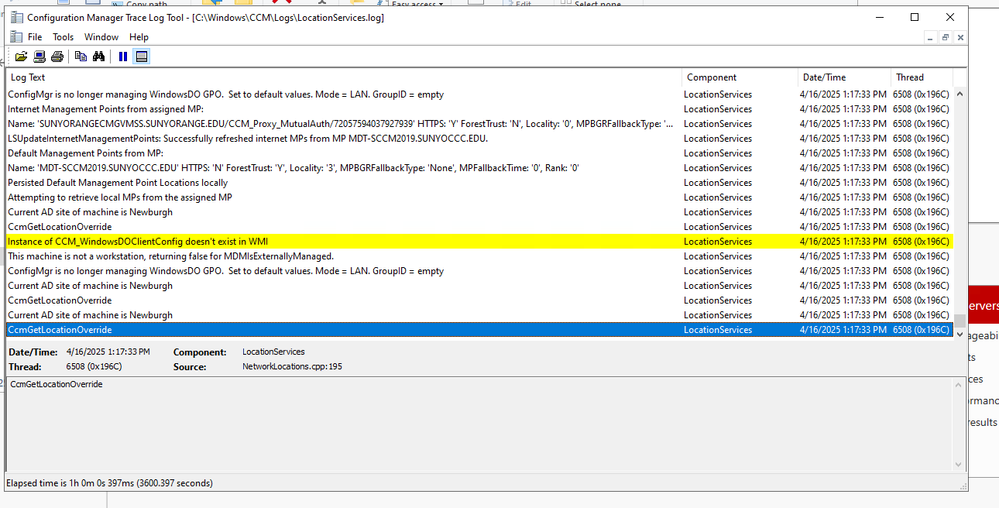
Task: Click the Open on Server computer icon
Action: pos(40,57)
